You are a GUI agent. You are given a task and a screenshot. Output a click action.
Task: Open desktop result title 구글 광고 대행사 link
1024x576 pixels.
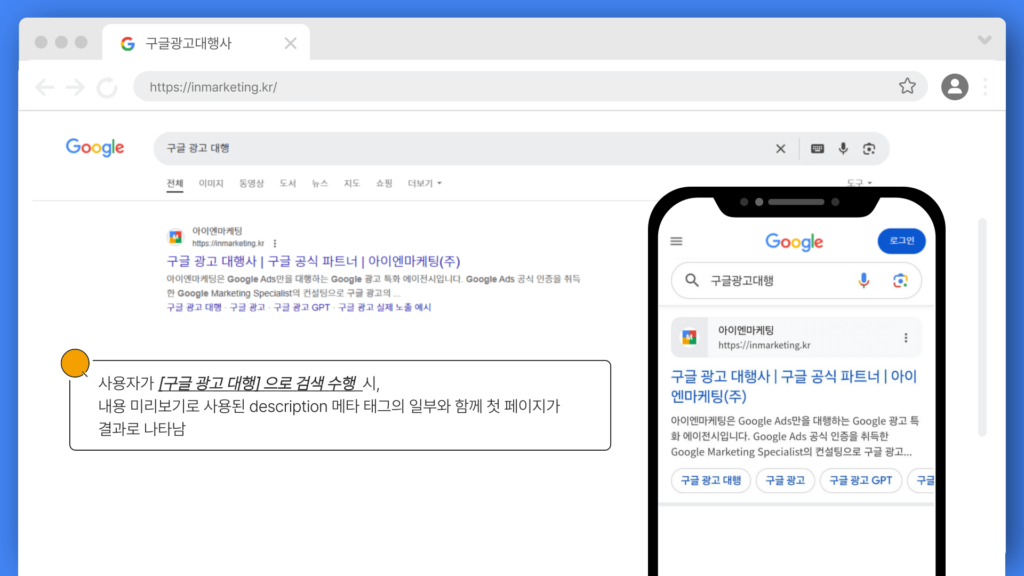(313, 261)
